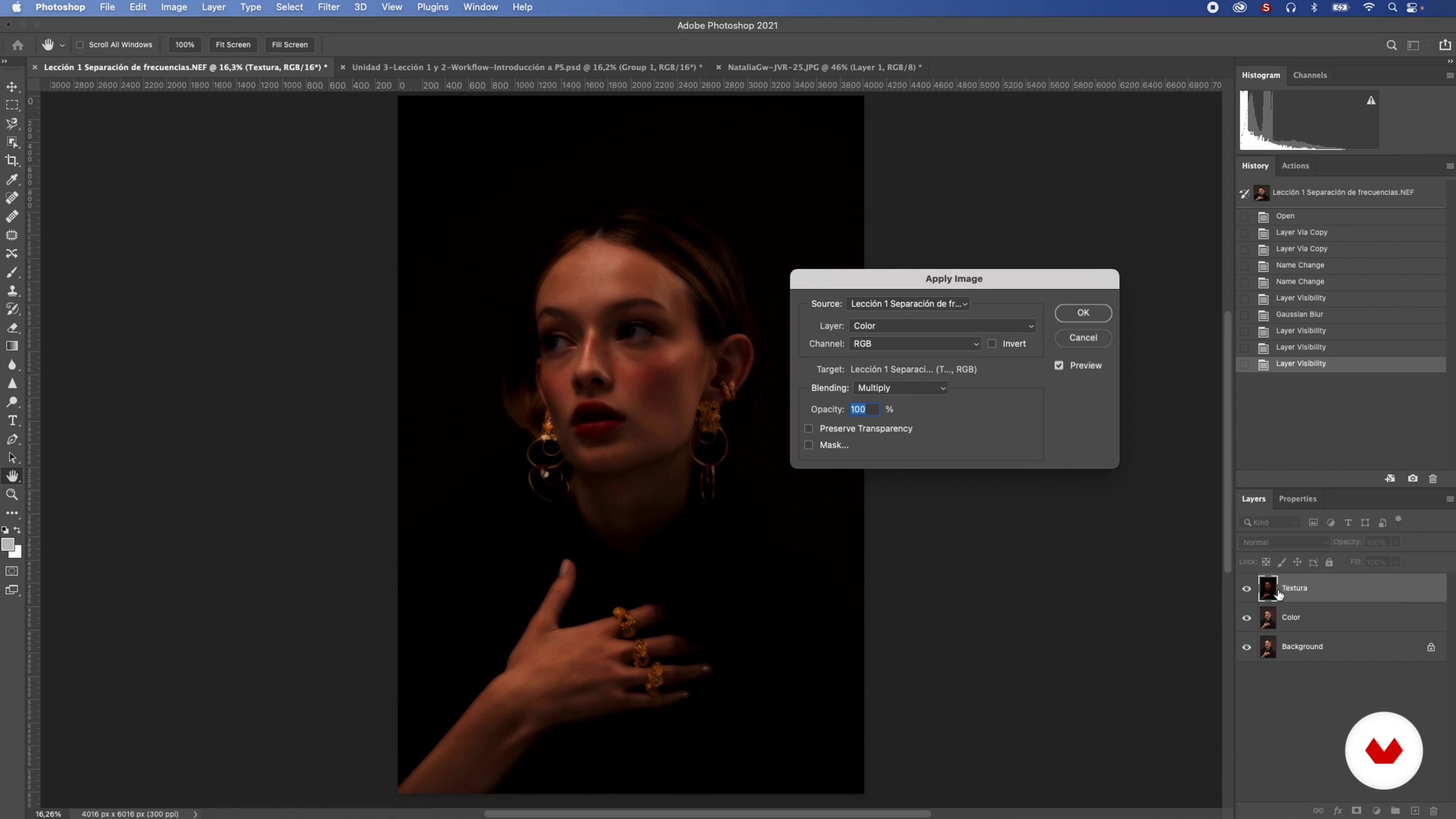Add layer mask icon in Layers panel
The image size is (1456, 819).
[x=1356, y=811]
